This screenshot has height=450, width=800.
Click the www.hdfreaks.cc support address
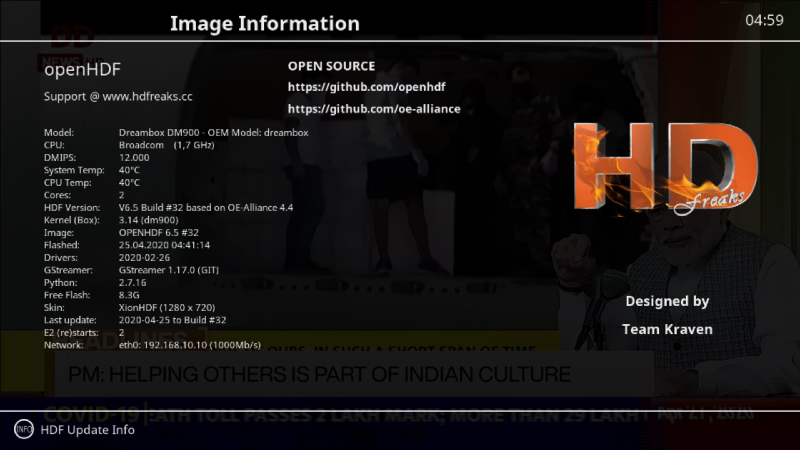147,97
